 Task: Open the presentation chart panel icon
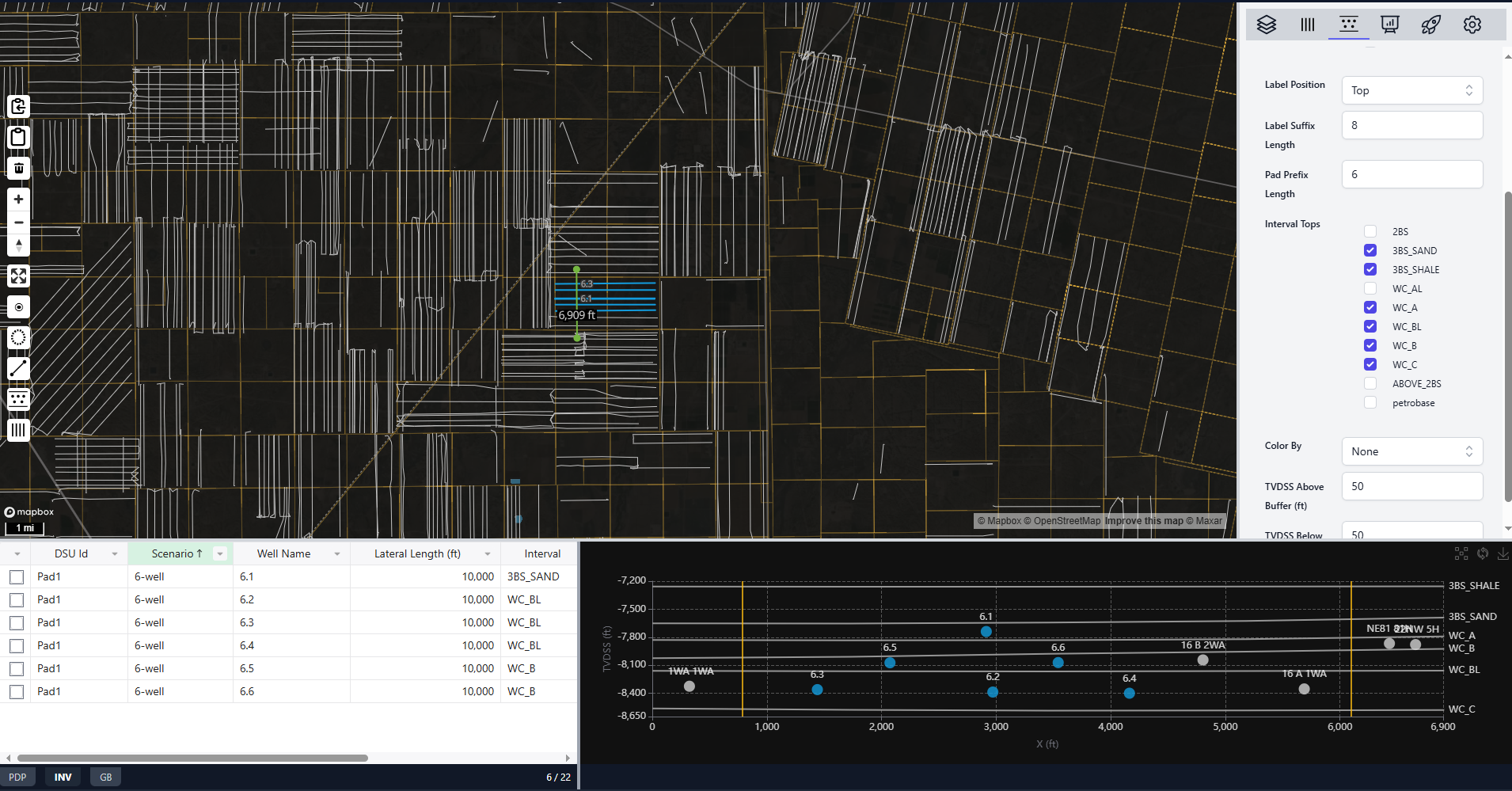pyautogui.click(x=1389, y=25)
